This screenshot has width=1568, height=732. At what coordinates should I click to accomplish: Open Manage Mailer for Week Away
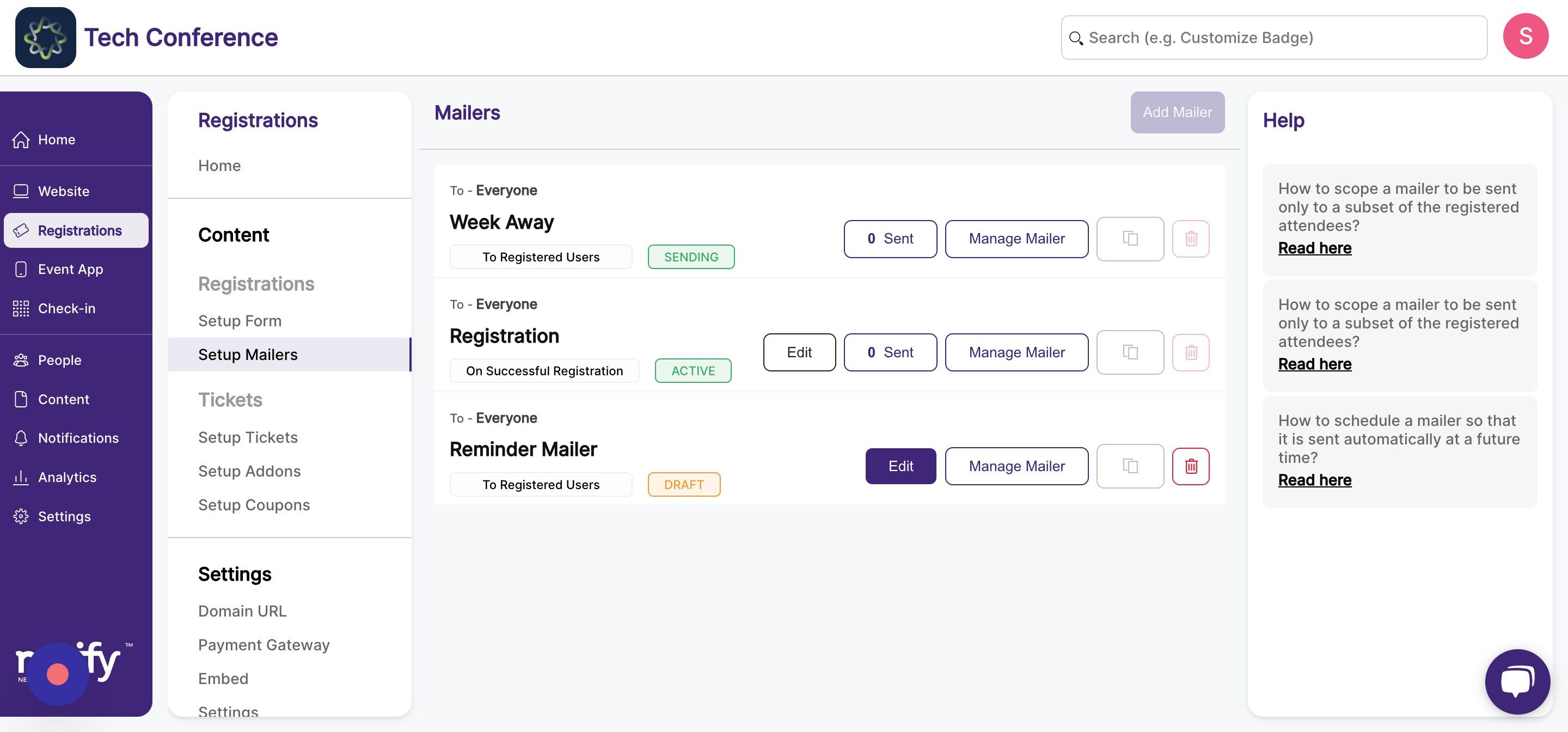click(1016, 239)
